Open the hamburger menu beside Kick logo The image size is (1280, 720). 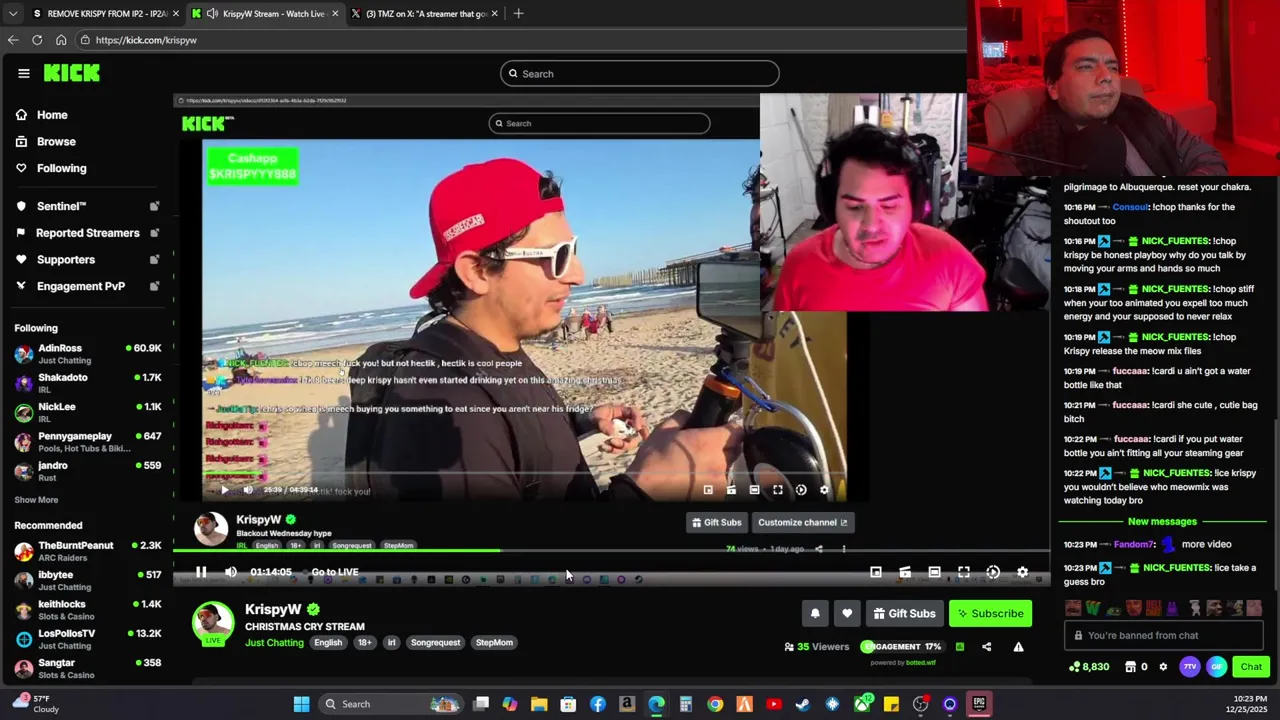(x=23, y=73)
